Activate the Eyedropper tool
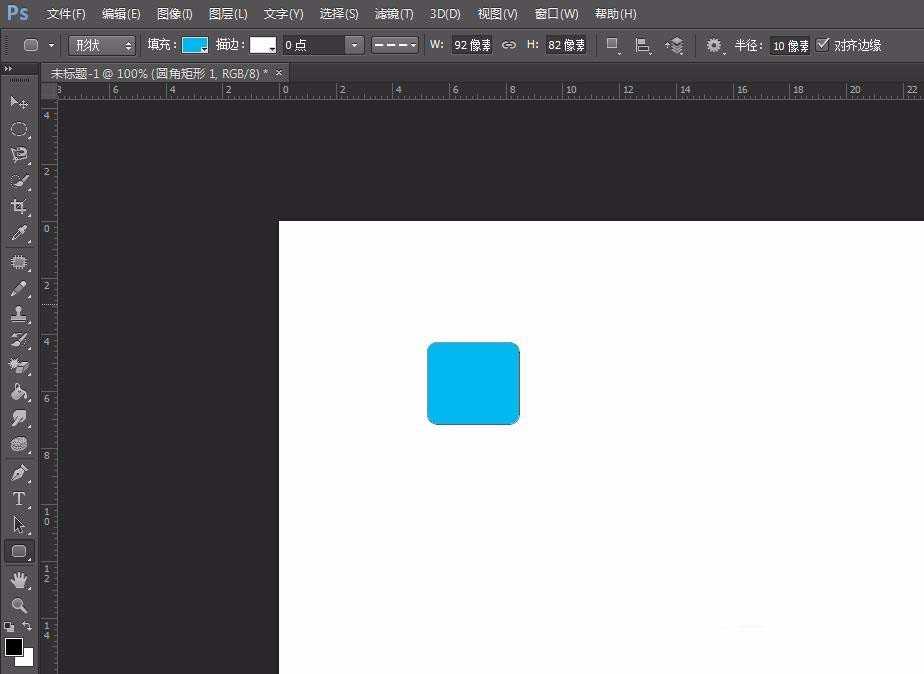 coord(19,233)
